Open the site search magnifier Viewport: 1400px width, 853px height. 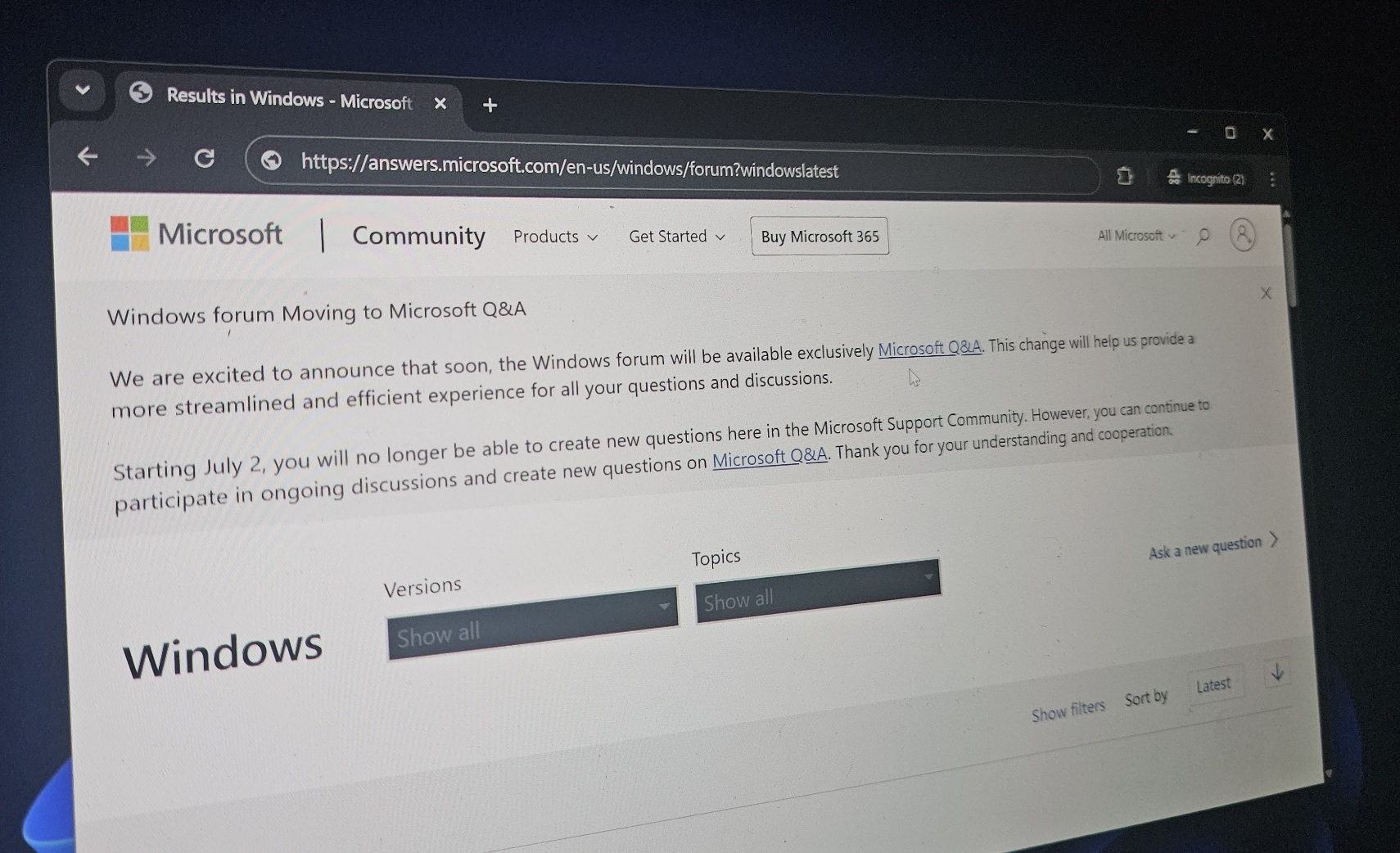click(x=1203, y=237)
